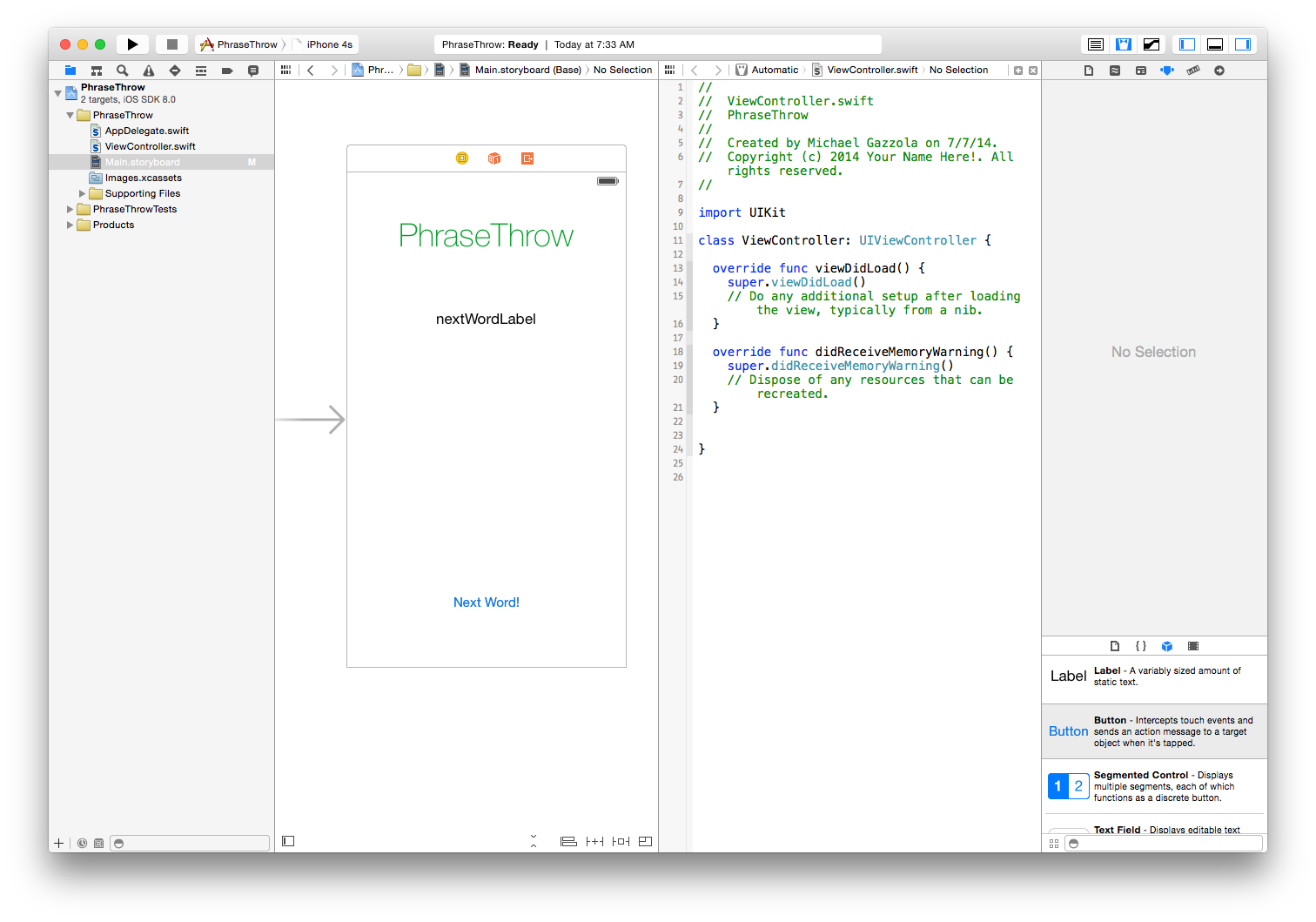The image size is (1316, 922).
Task: Click the navigator filter field
Action: tap(190, 843)
